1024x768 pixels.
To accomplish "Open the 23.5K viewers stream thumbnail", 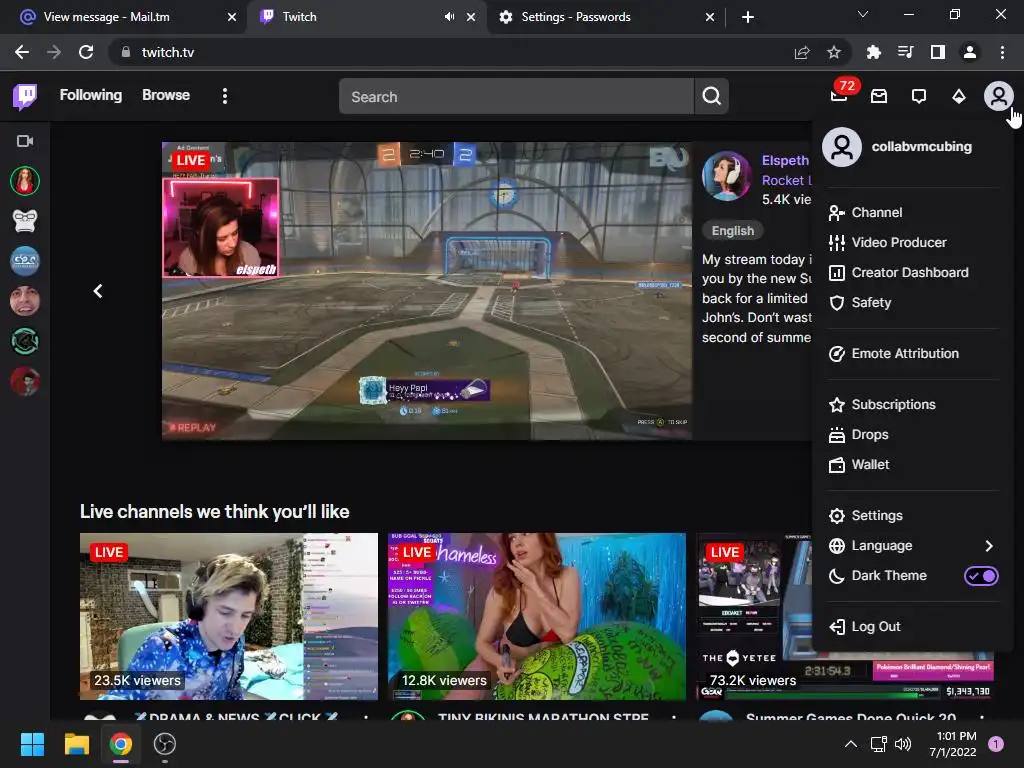I will (x=229, y=616).
